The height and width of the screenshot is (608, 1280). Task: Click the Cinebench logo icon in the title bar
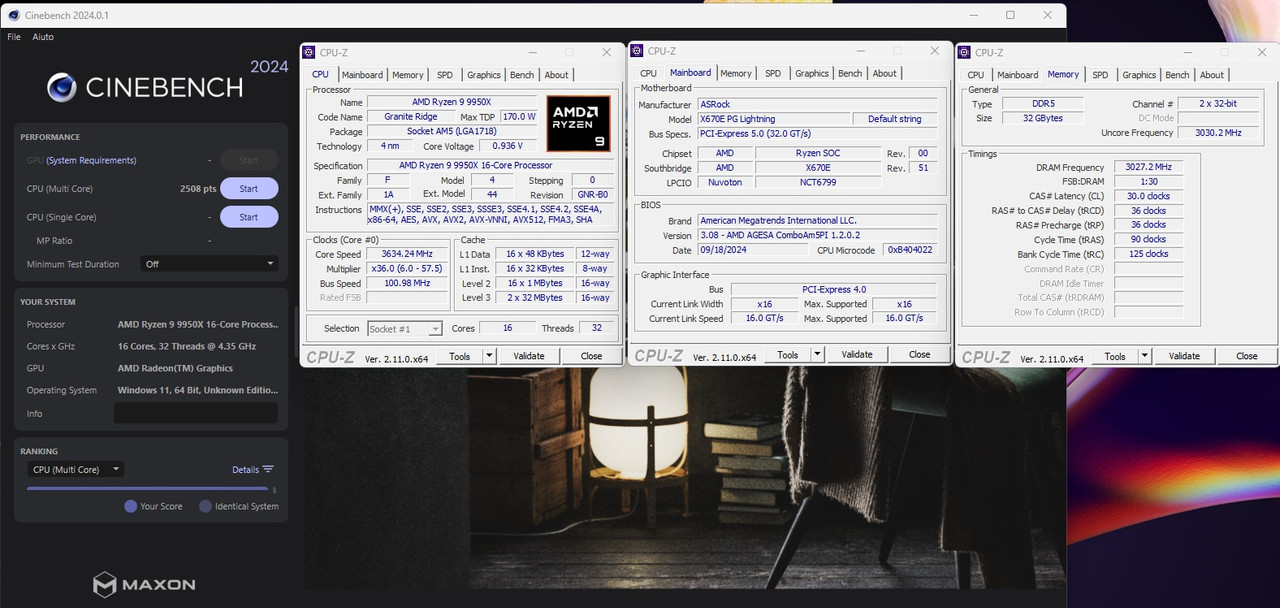tap(14, 15)
